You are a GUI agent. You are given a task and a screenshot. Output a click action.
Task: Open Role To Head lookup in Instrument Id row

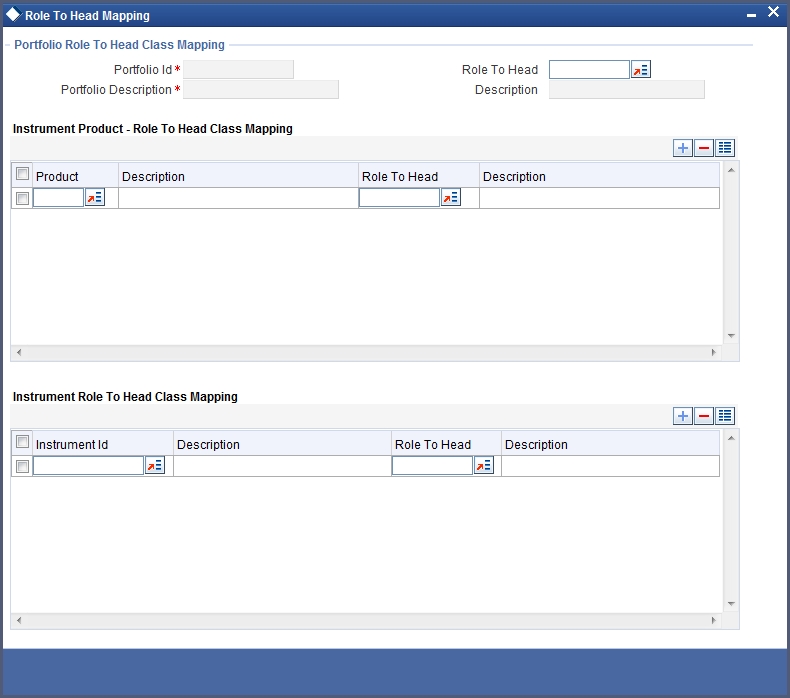484,466
